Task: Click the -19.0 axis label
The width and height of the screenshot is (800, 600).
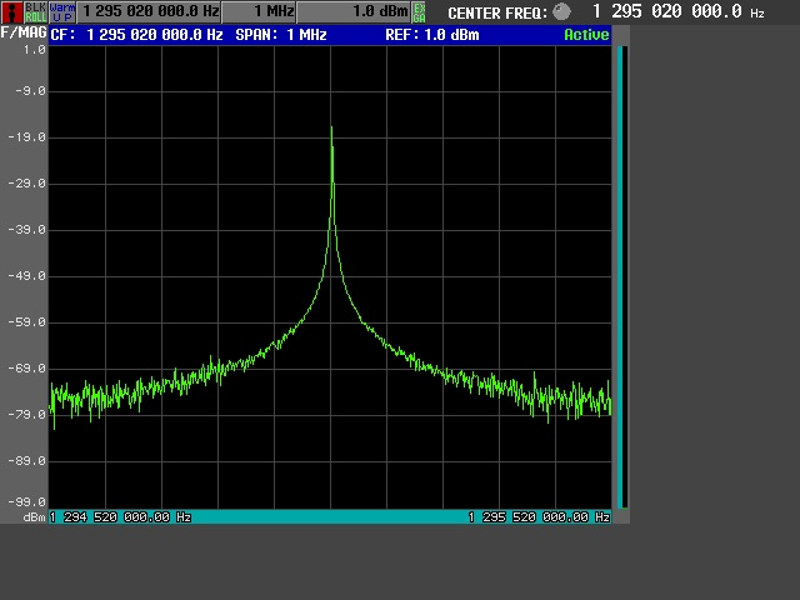Action: [x=28, y=137]
